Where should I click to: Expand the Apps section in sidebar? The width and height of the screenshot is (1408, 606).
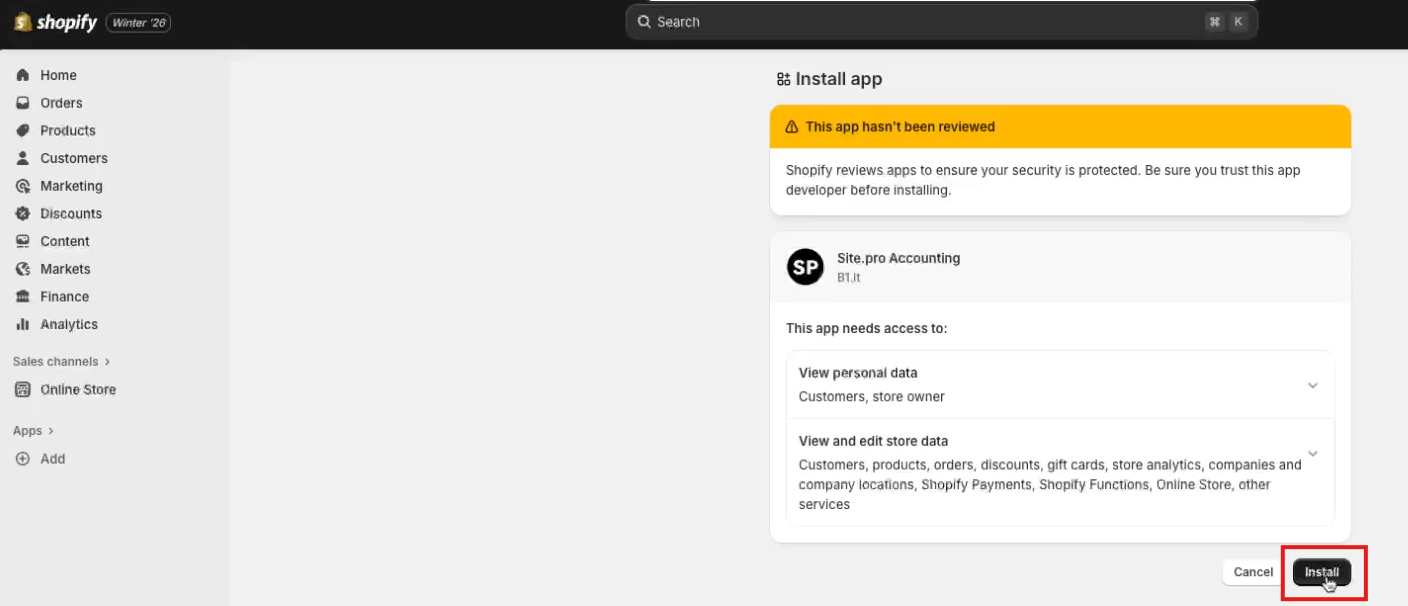click(x=33, y=431)
